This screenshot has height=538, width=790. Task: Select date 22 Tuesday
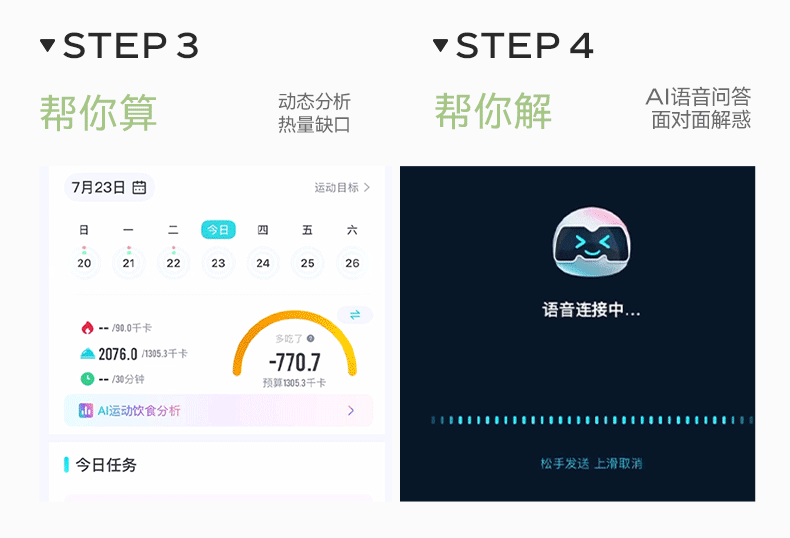(173, 262)
